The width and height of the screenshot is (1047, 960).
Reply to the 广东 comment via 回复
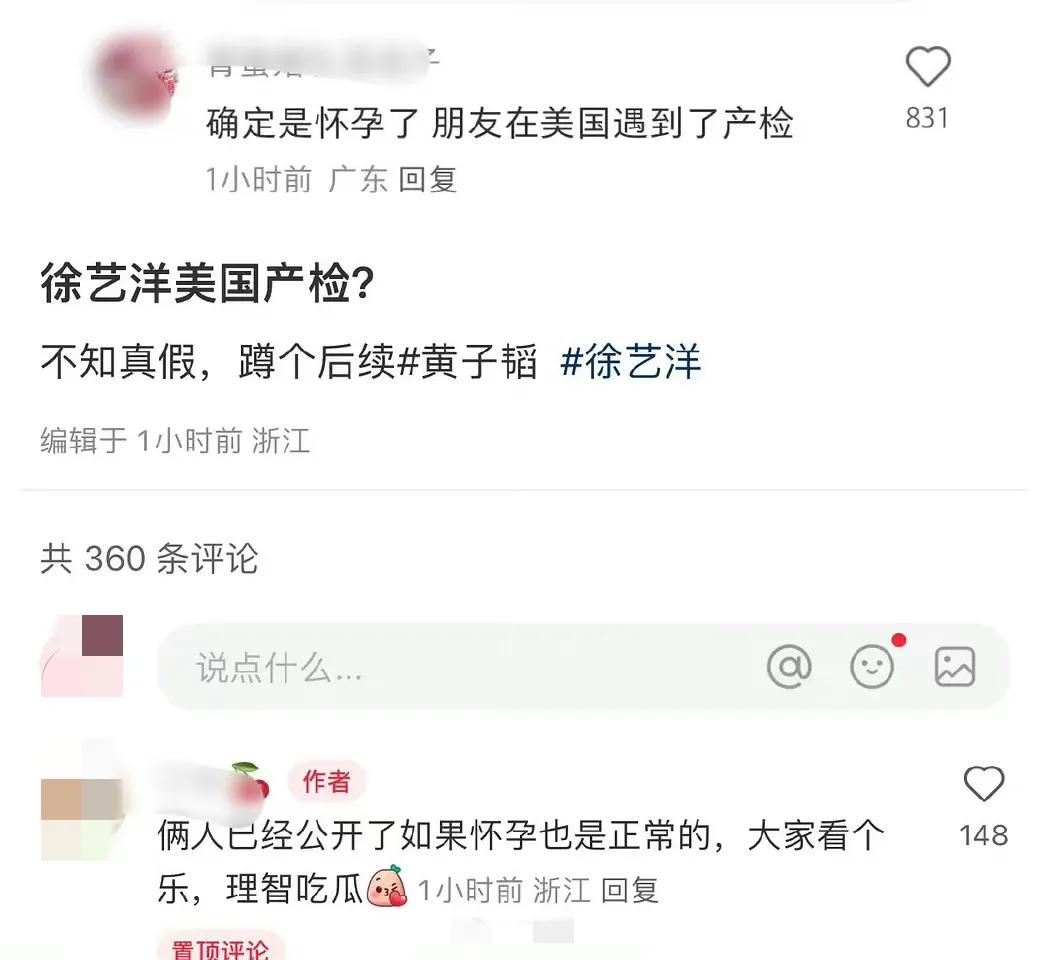point(427,180)
